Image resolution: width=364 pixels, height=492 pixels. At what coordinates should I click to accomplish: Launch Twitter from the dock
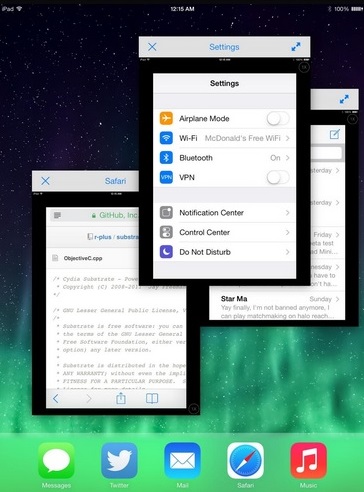click(119, 461)
